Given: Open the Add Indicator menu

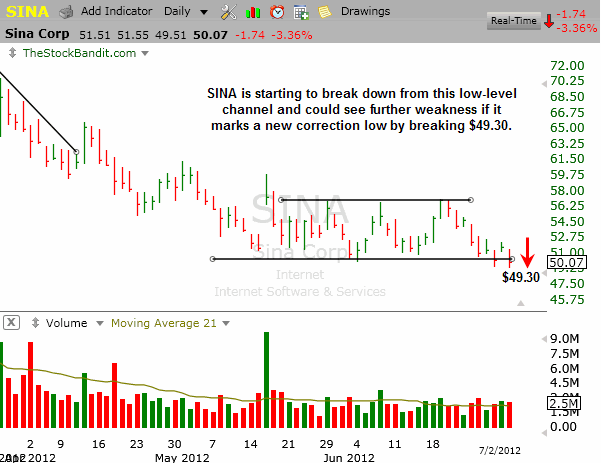Looking at the screenshot, I should pyautogui.click(x=117, y=11).
